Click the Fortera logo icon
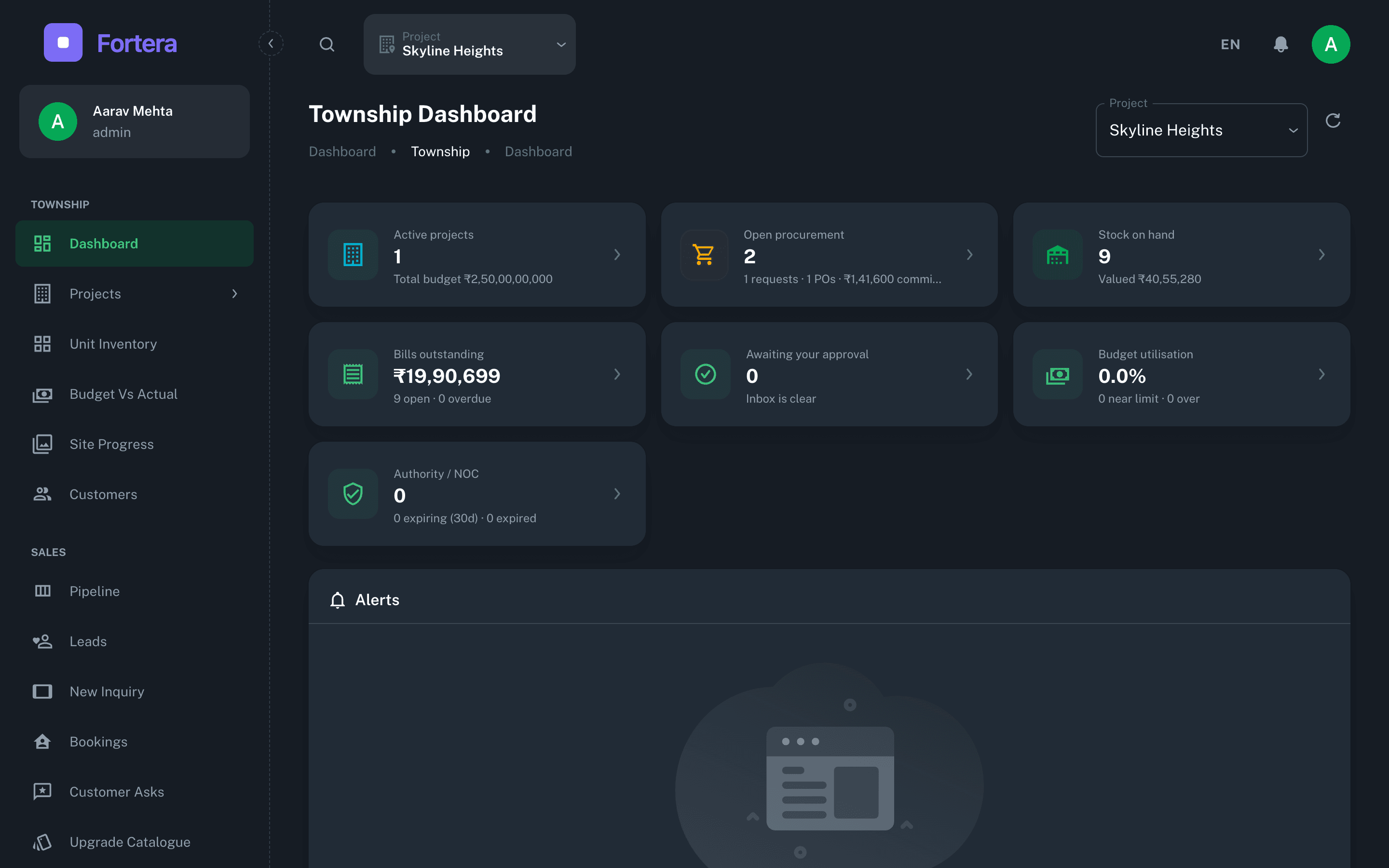 (63, 42)
